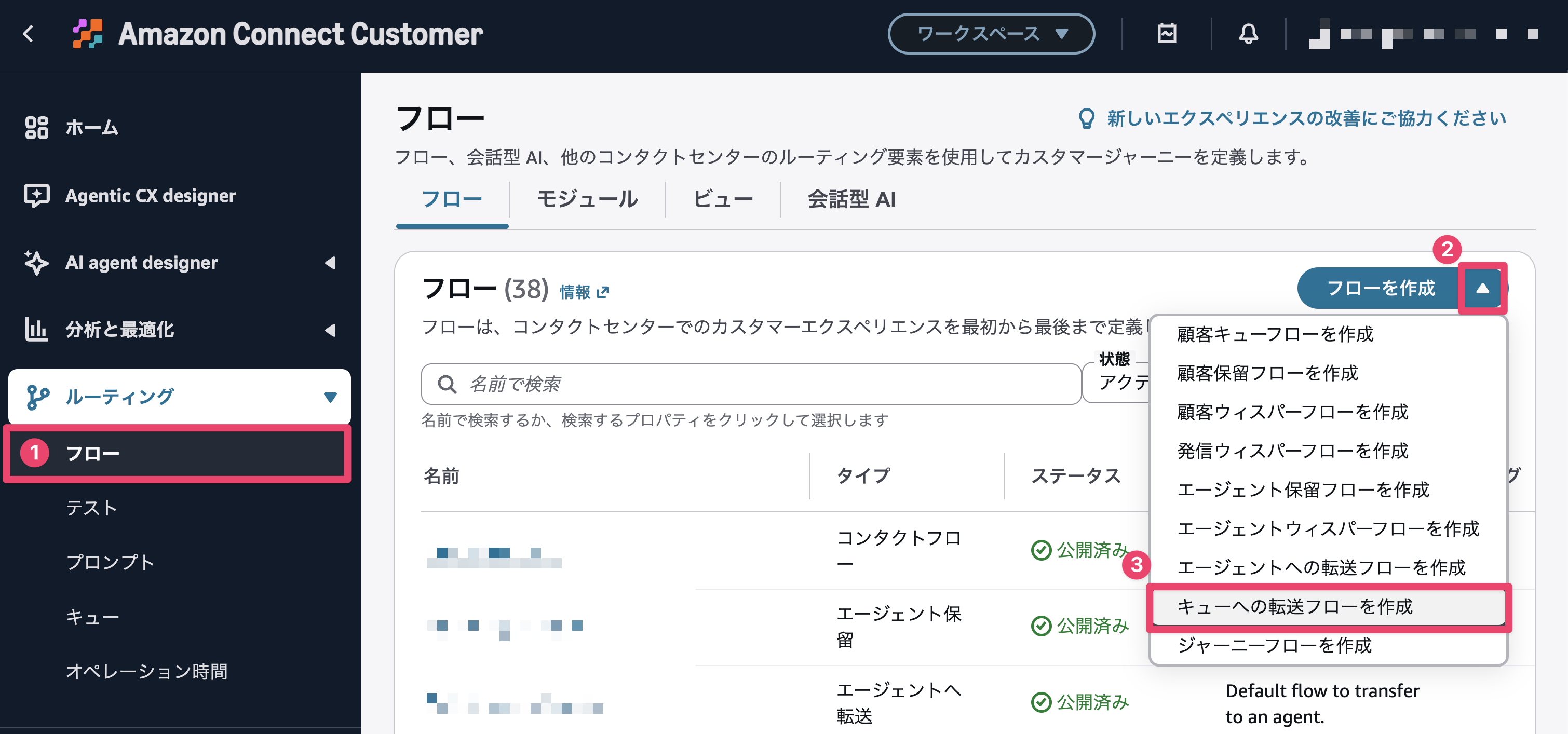1568x734 pixels.
Task: Click the ステータス column header
Action: click(1076, 476)
